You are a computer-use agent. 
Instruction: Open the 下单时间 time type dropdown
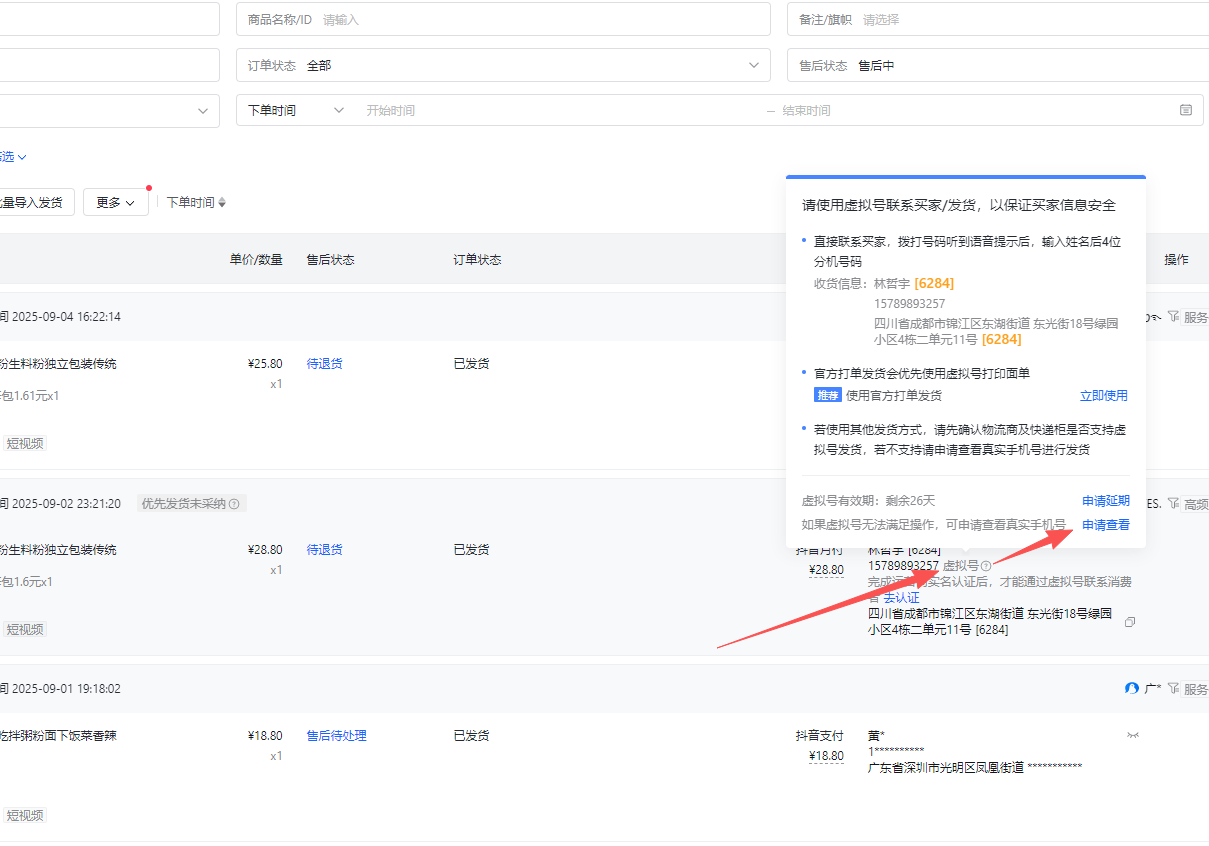click(295, 110)
